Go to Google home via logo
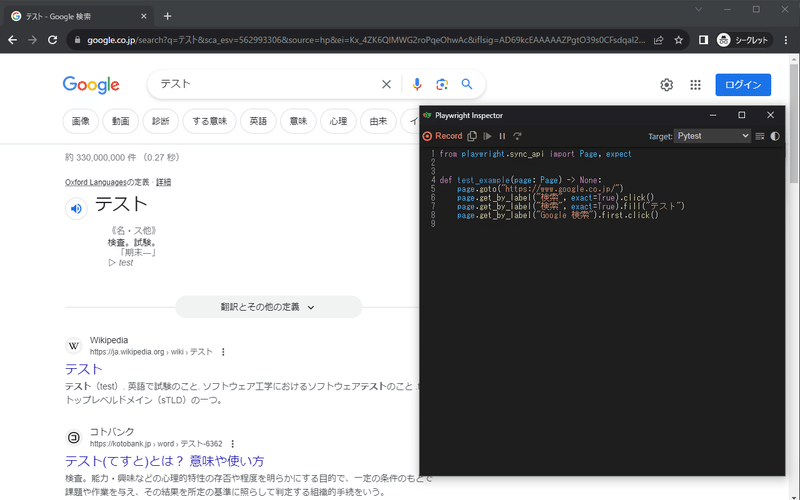 point(91,85)
